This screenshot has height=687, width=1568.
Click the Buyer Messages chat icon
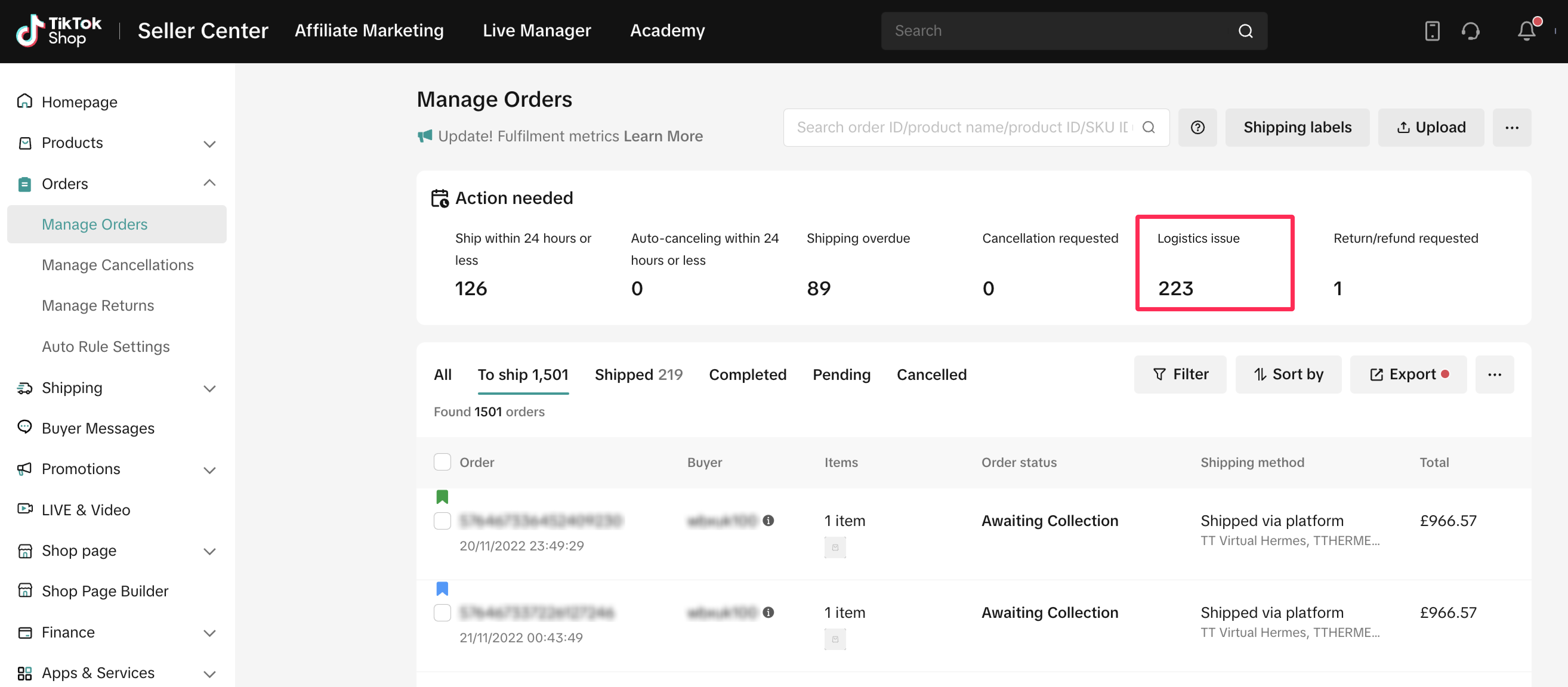pos(24,427)
